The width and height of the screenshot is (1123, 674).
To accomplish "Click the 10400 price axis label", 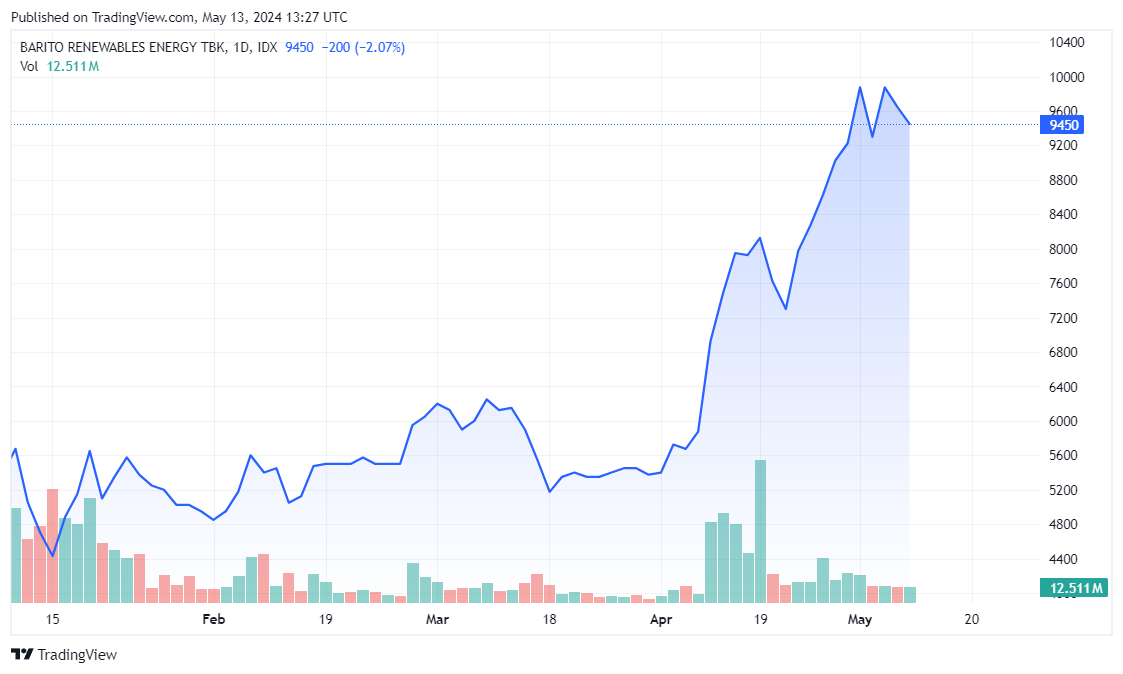I will click(1066, 42).
